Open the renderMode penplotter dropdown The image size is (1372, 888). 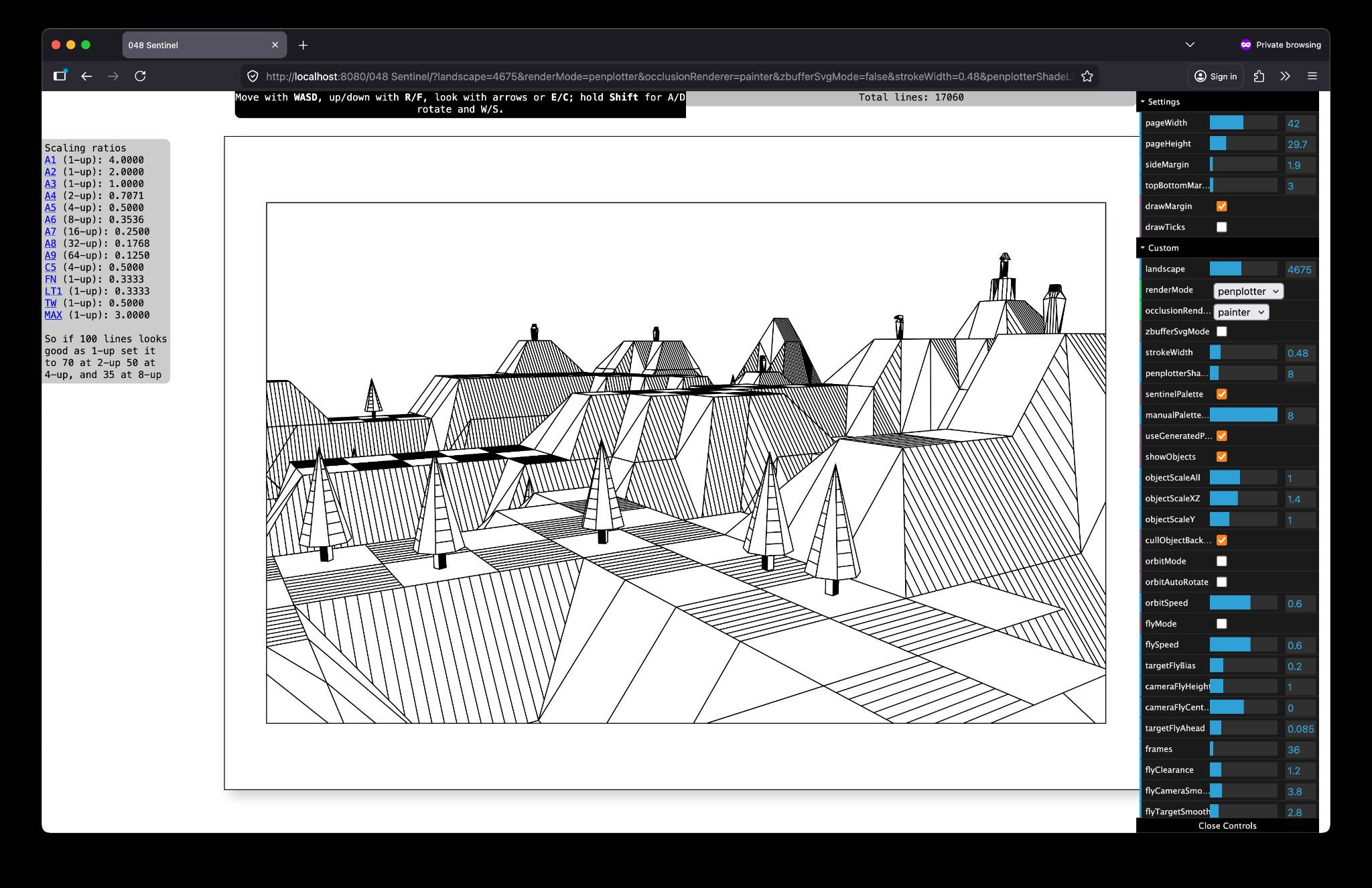pos(1248,291)
